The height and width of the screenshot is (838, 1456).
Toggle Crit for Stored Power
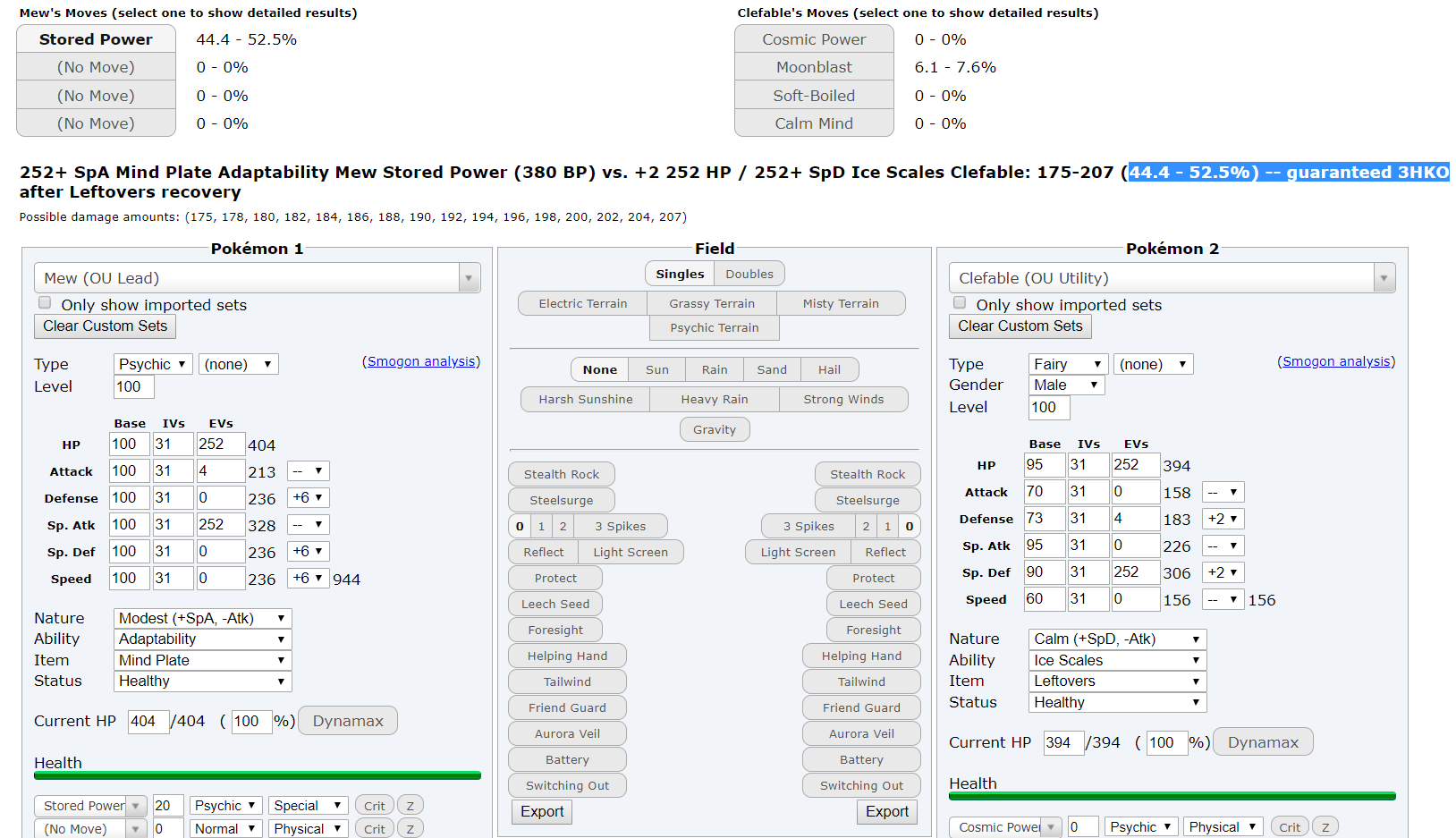pos(375,806)
